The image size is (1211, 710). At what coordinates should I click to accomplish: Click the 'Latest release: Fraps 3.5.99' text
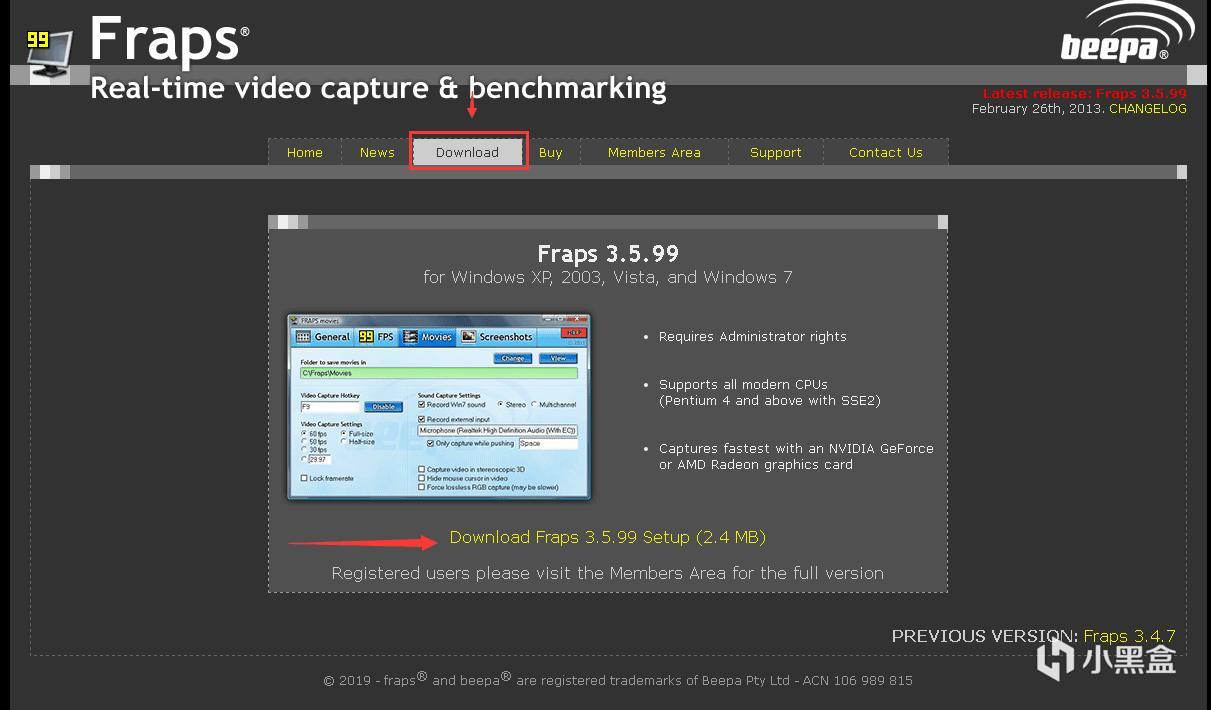tap(1085, 93)
